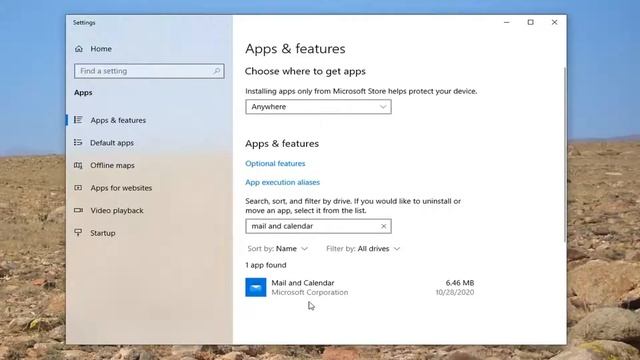Click the 6.46 MB app size
The width and height of the screenshot is (640, 360).
coord(460,283)
